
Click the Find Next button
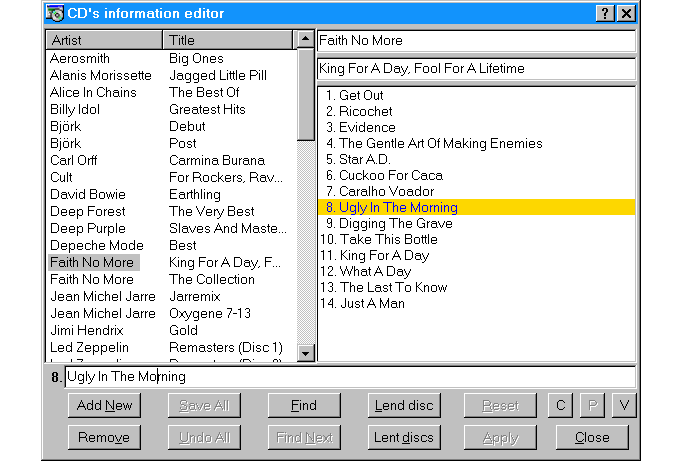point(304,437)
